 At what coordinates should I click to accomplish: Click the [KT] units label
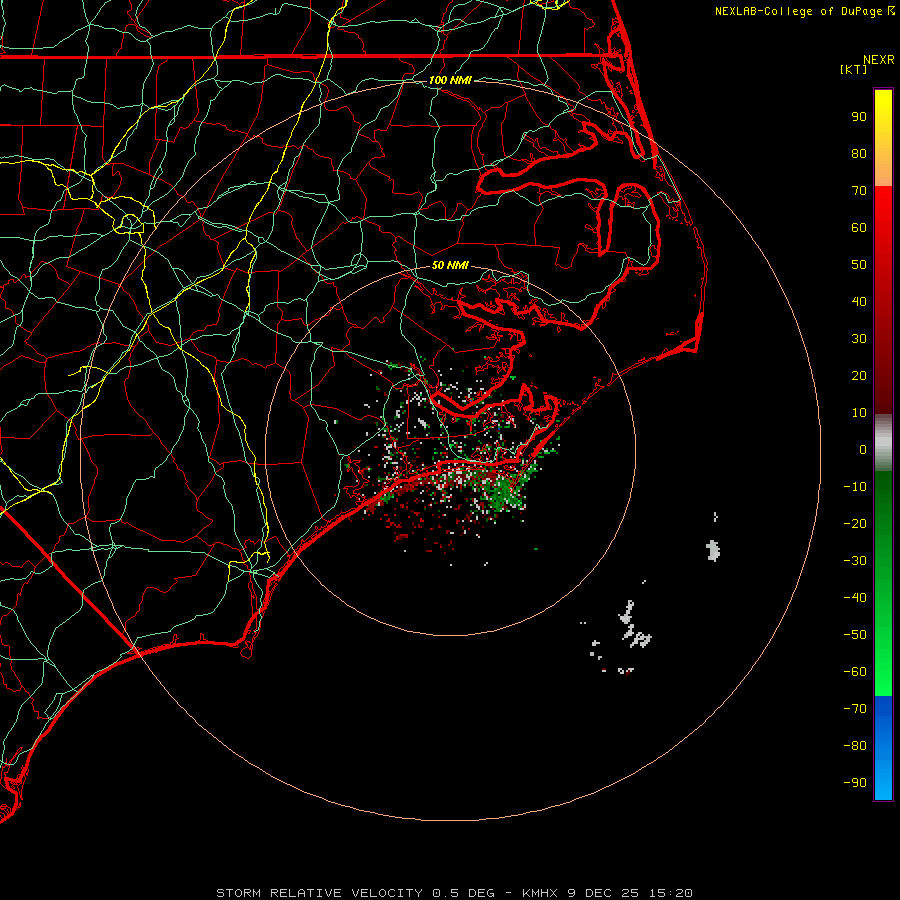point(855,70)
